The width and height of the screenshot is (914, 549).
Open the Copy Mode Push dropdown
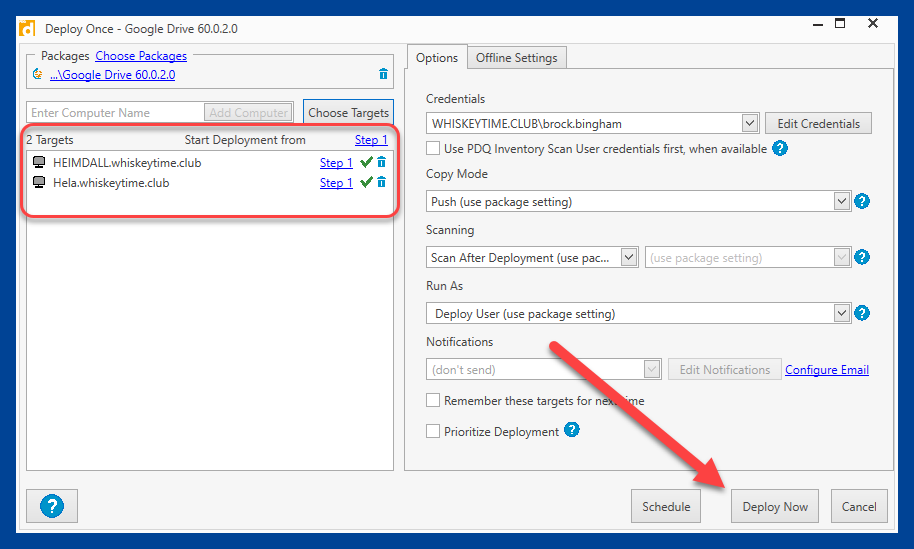[841, 202]
